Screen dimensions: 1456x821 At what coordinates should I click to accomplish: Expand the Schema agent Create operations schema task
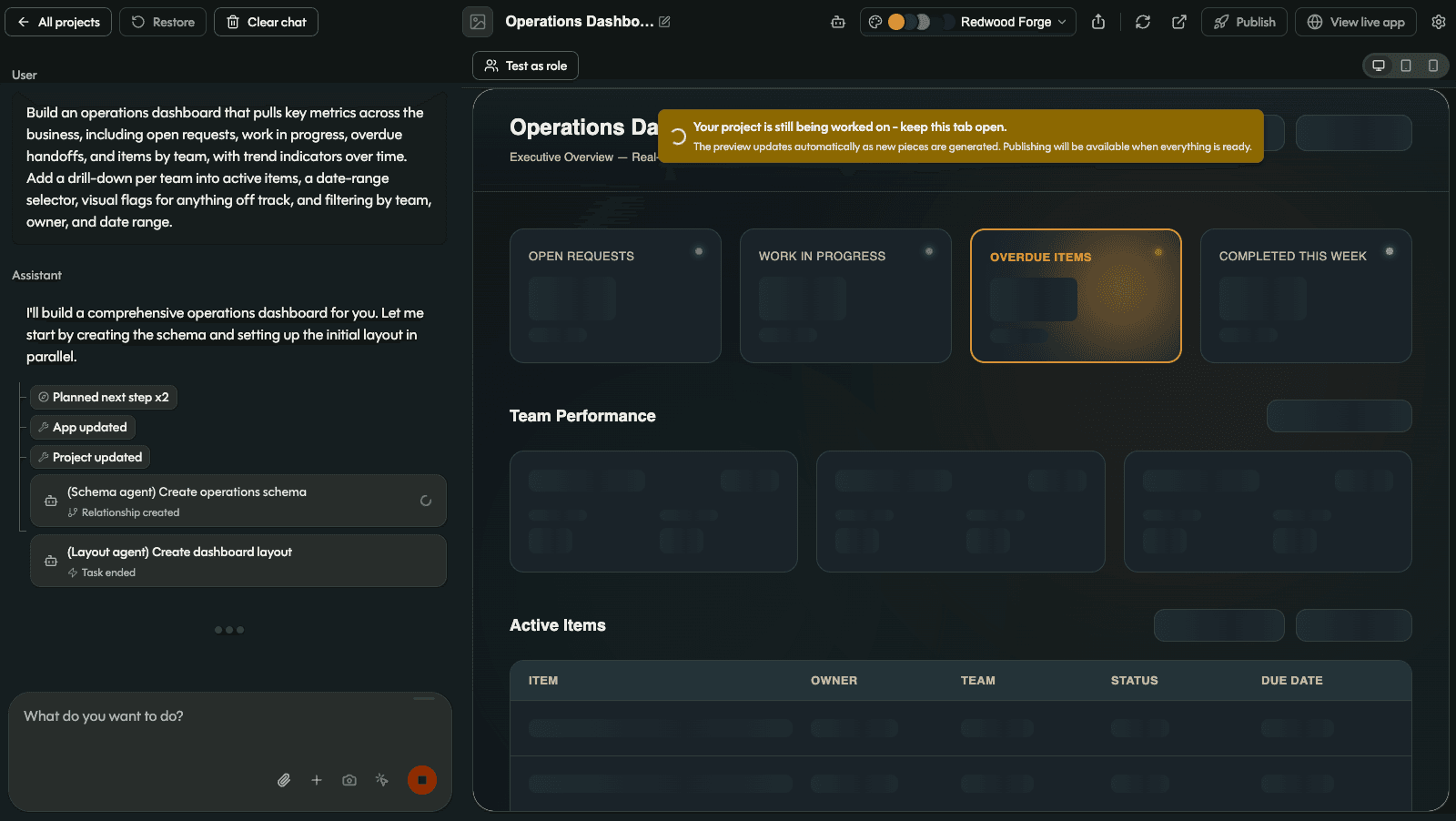click(238, 501)
